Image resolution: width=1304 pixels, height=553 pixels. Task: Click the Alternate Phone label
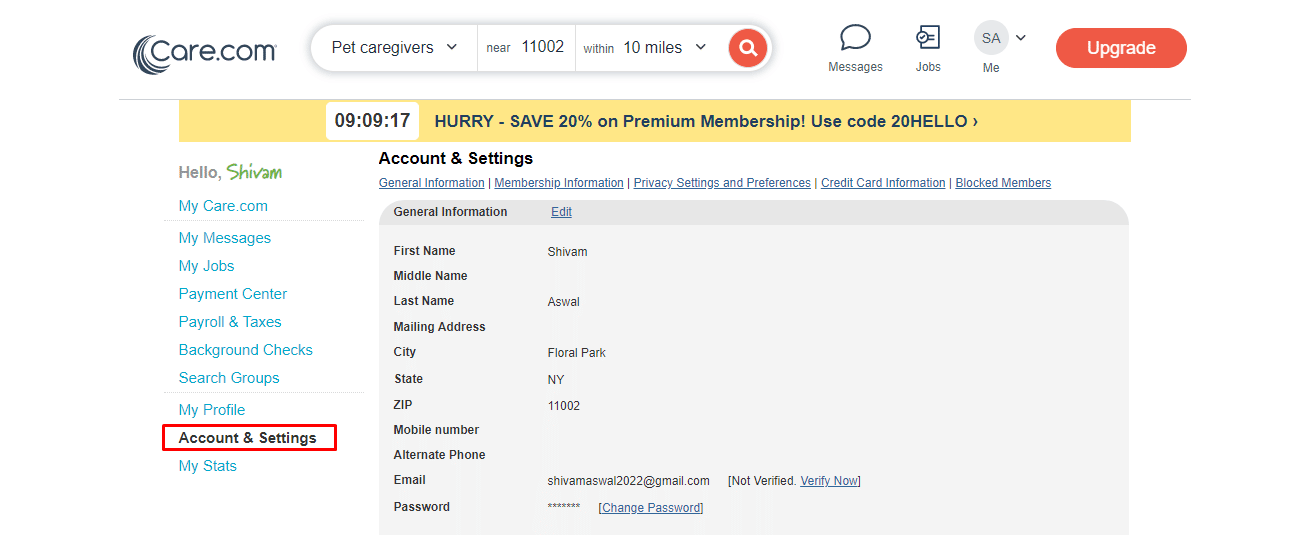pyautogui.click(x=439, y=455)
